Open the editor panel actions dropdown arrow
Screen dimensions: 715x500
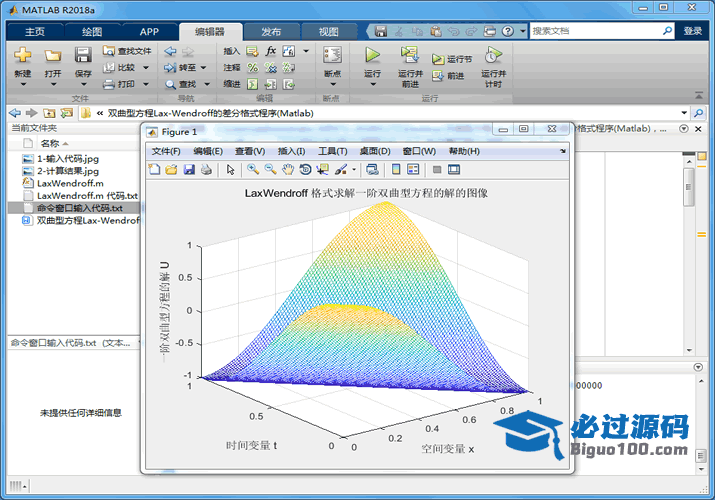coord(684,129)
